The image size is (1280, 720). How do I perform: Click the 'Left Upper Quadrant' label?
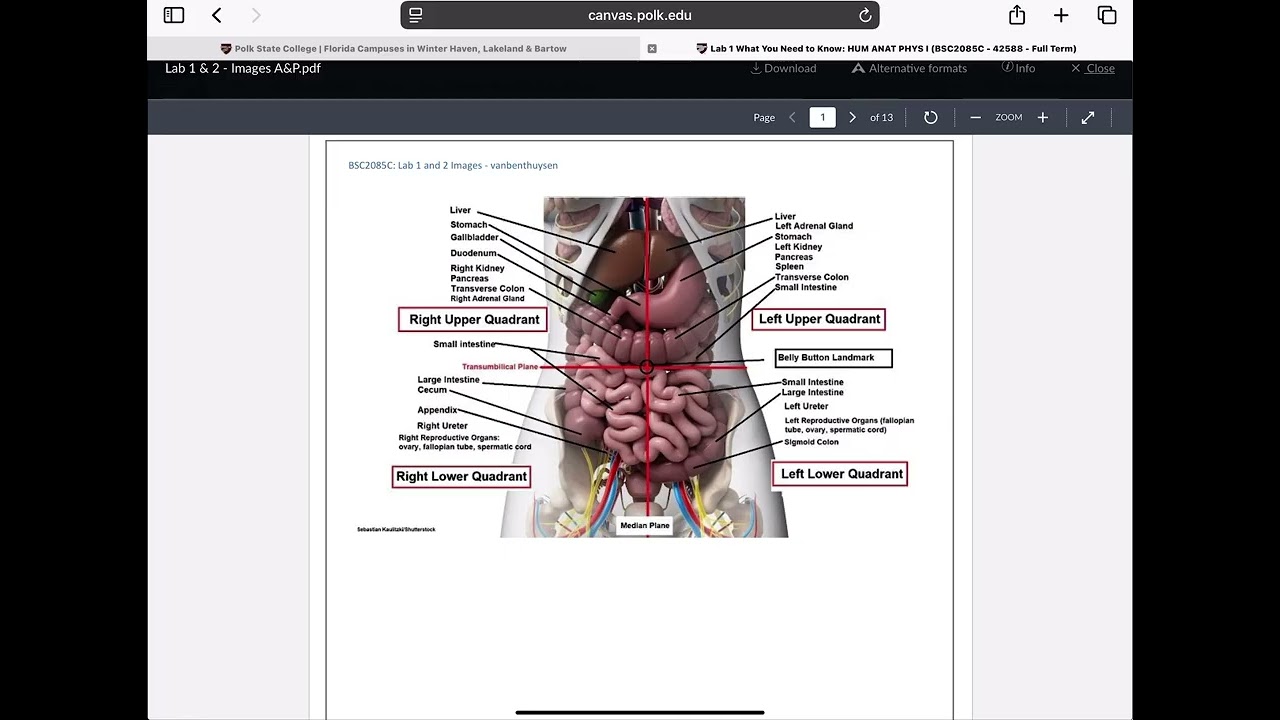click(819, 319)
